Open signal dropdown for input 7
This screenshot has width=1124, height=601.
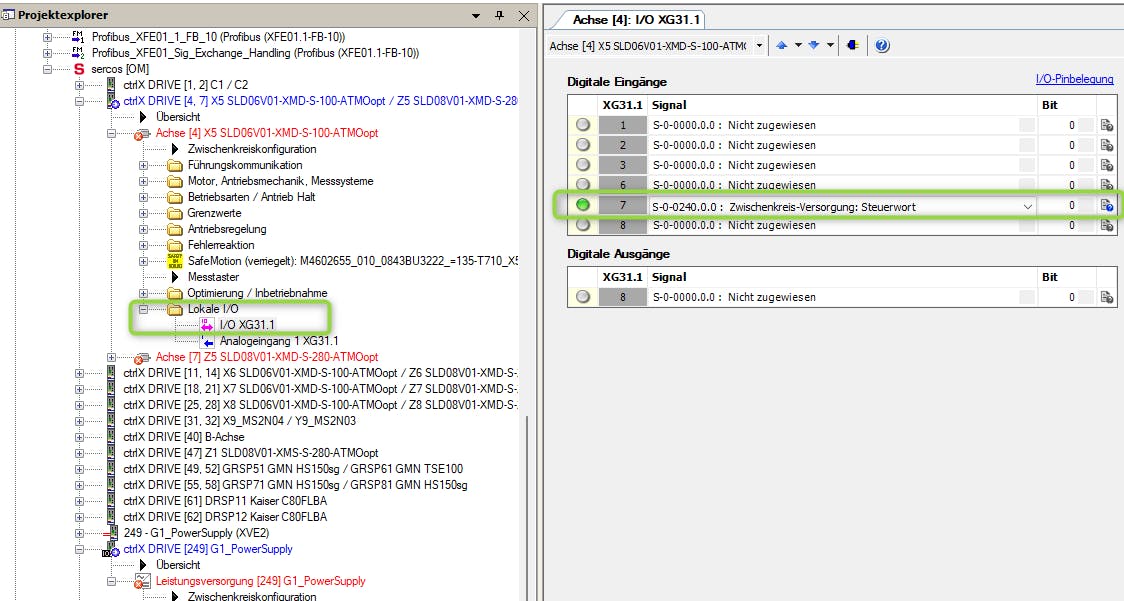[x=1026, y=206]
